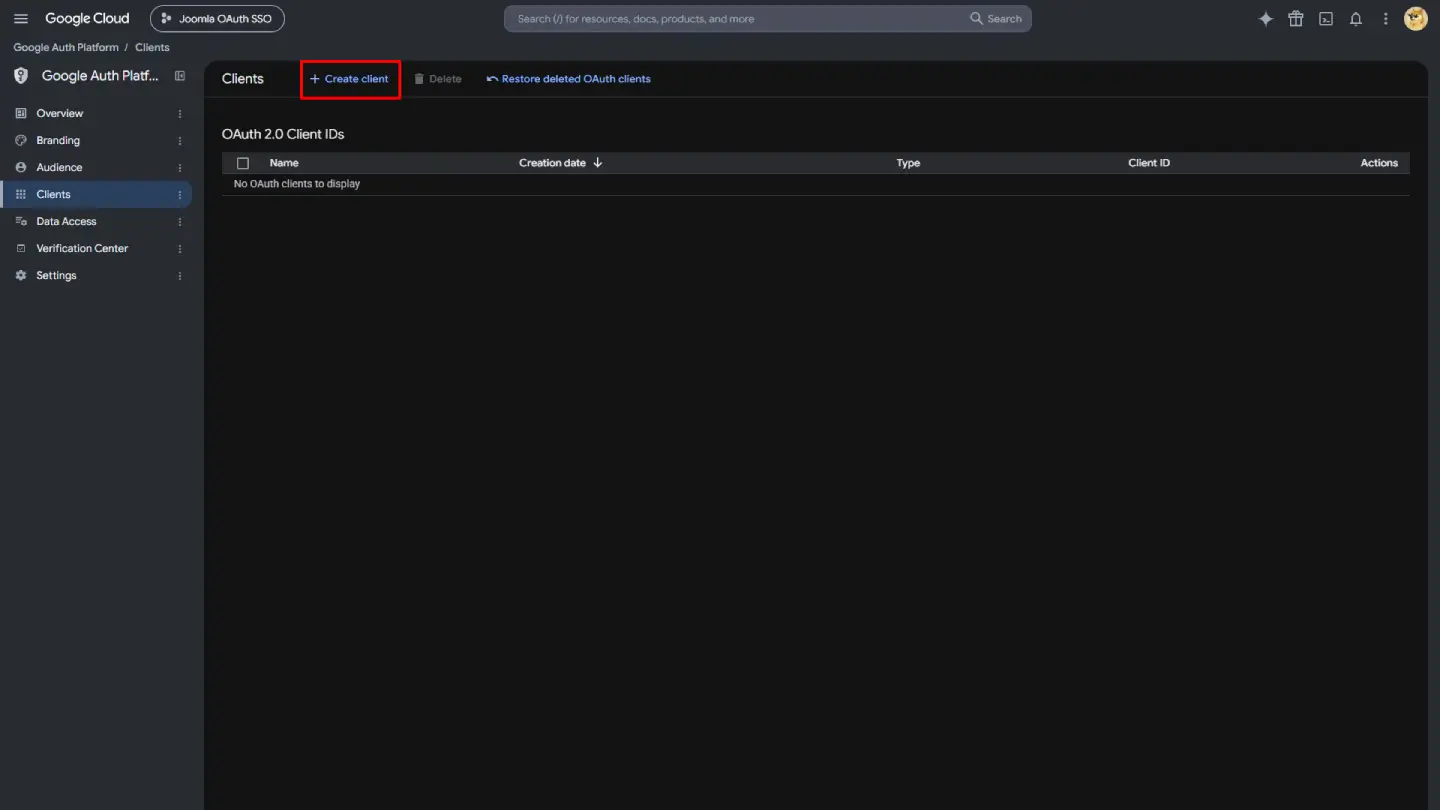Click the magnifier Search button
This screenshot has width=1440, height=810.
click(996, 19)
